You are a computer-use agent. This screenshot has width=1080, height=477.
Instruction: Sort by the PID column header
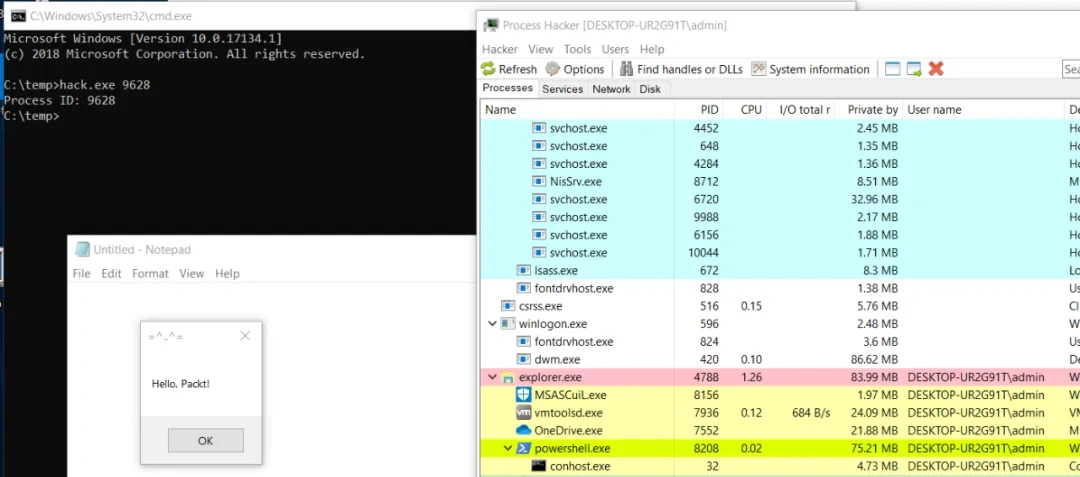click(x=699, y=109)
